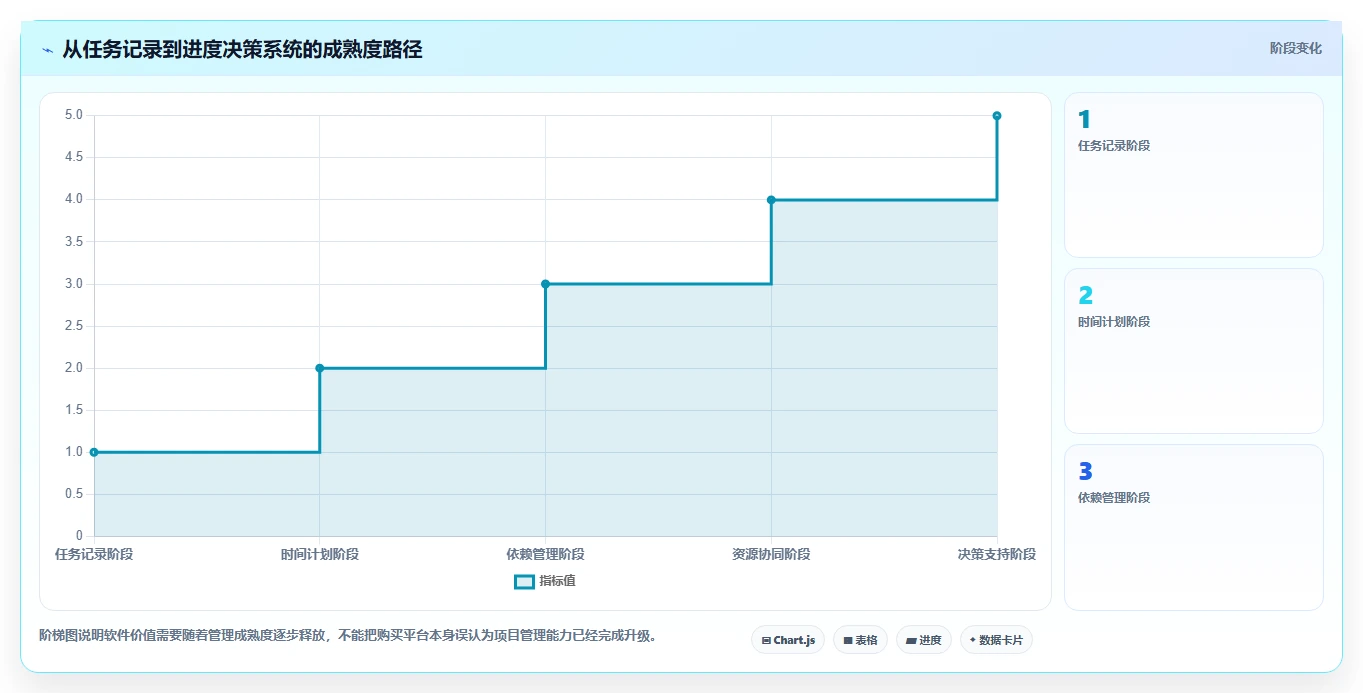
Task: Click the title 从任务记录到进度决策系统的成熟度路径
Action: tap(242, 49)
